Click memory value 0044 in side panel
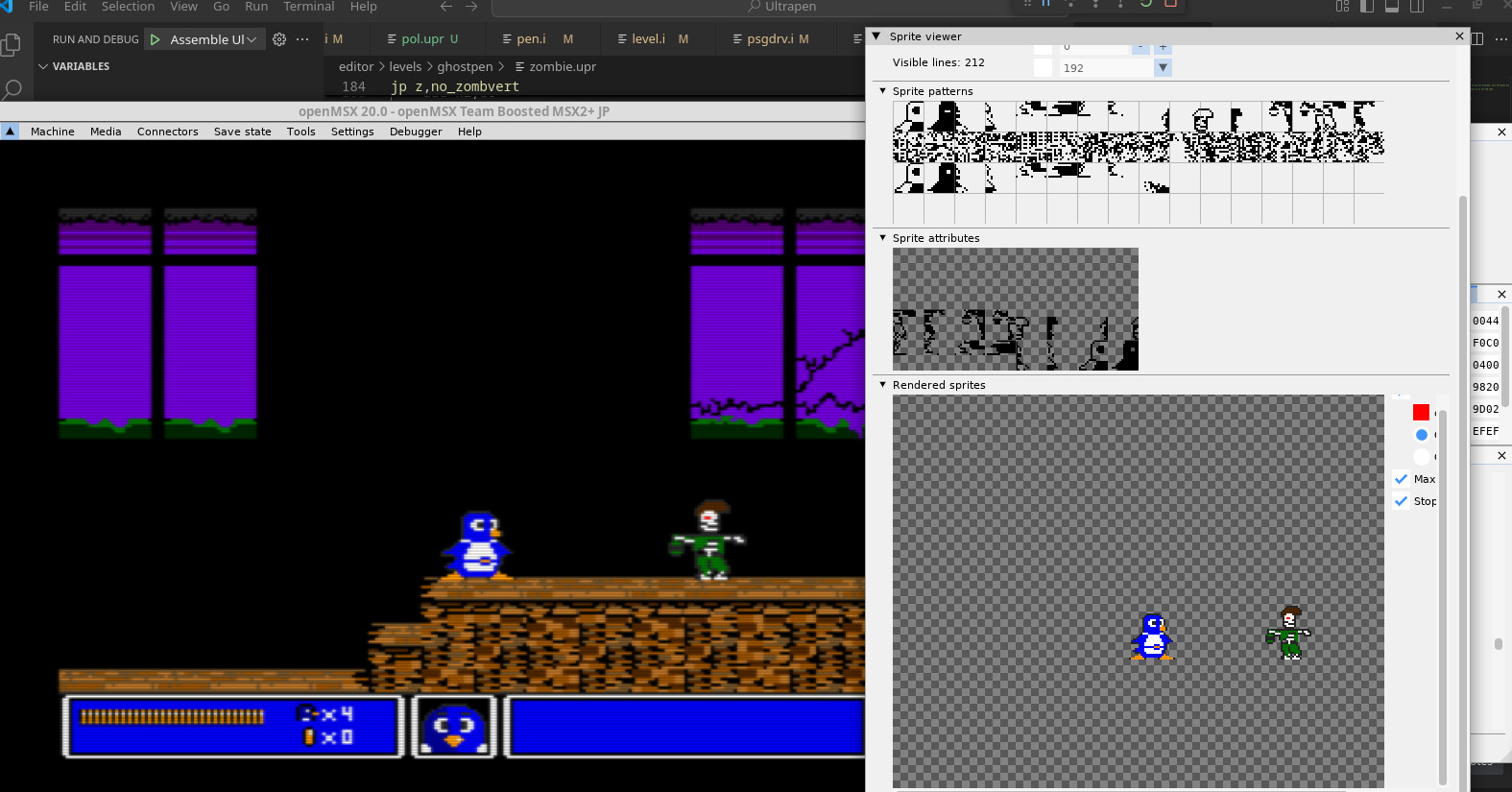The height and width of the screenshot is (792, 1512). pos(1485,321)
